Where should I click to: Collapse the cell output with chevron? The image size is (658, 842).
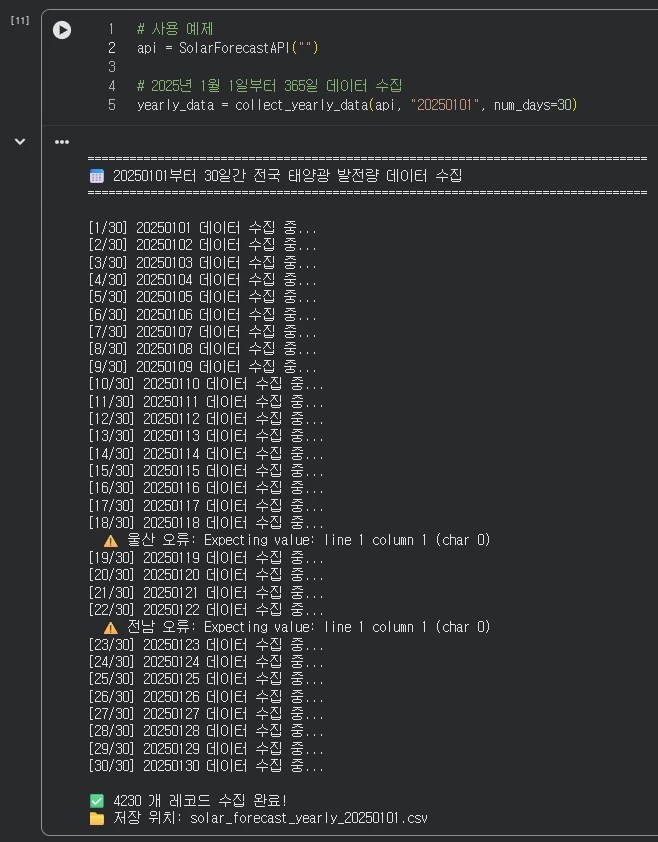click(20, 142)
